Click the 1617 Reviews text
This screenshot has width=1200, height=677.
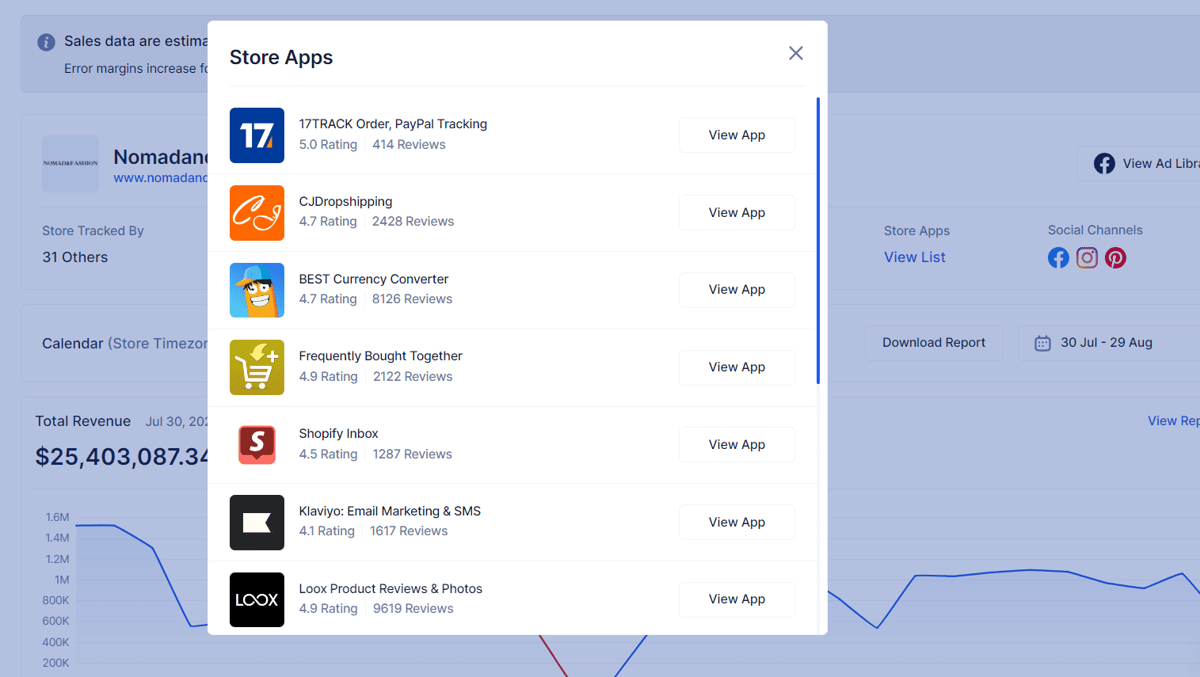(409, 531)
